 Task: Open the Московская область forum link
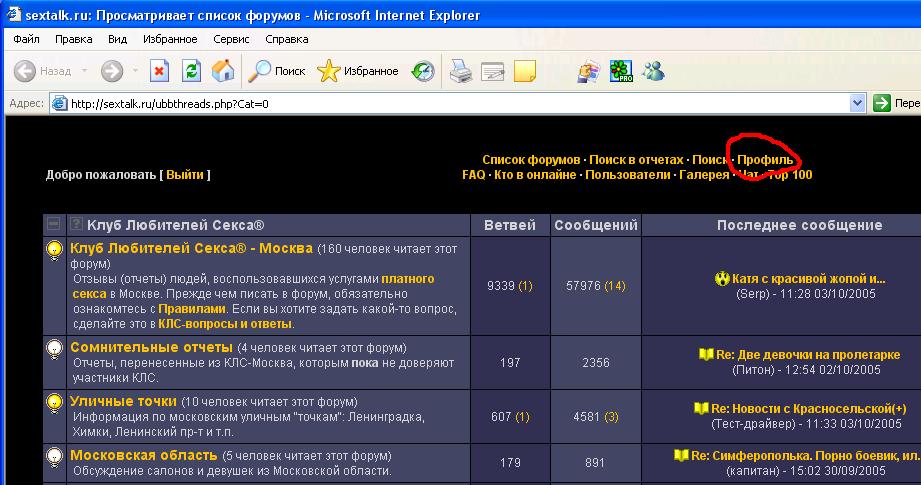point(143,456)
